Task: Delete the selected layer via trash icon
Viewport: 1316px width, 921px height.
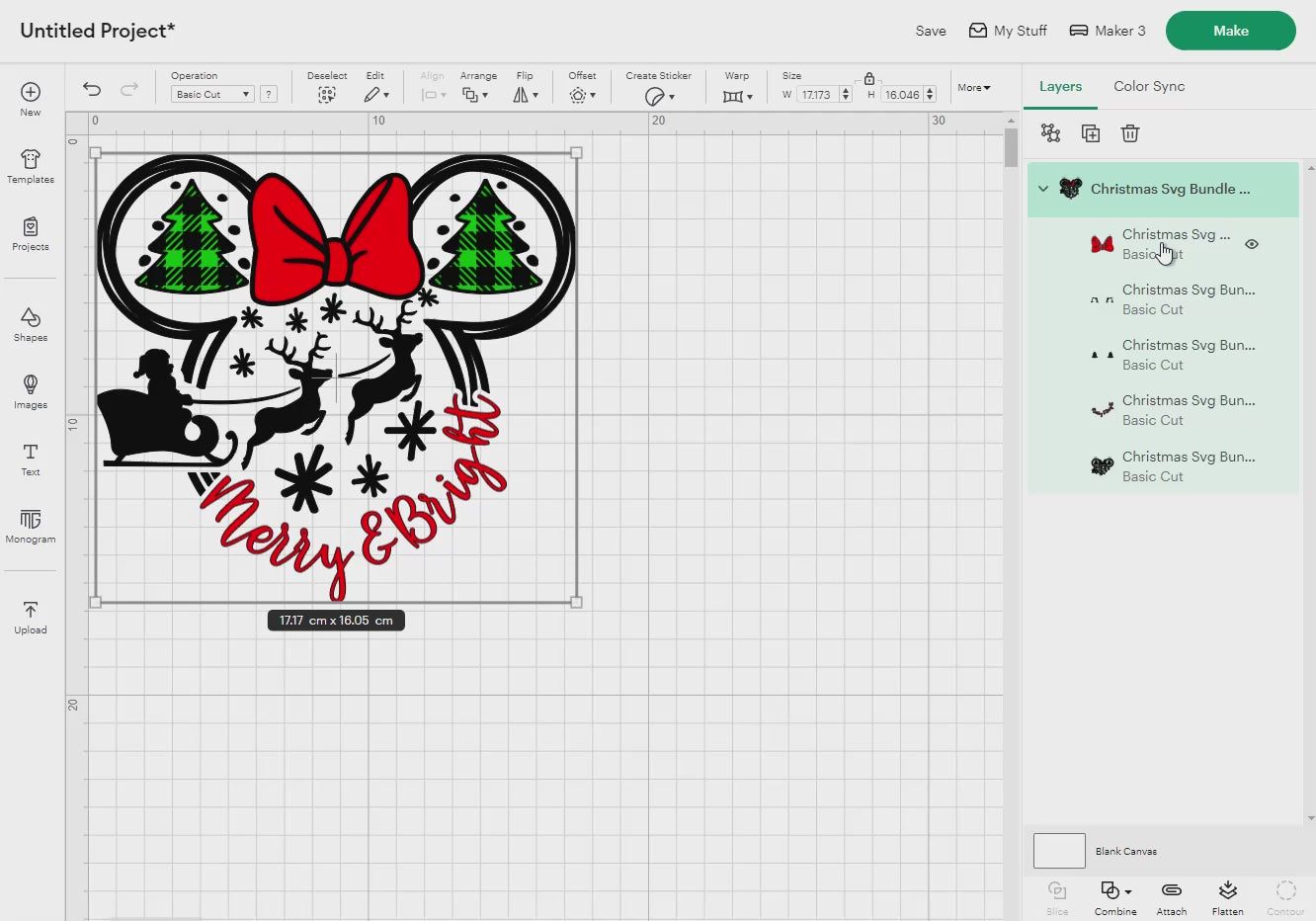Action: (1130, 133)
